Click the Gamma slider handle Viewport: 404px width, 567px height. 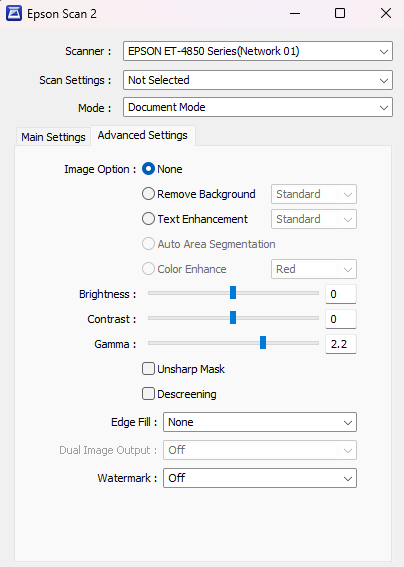[263, 342]
